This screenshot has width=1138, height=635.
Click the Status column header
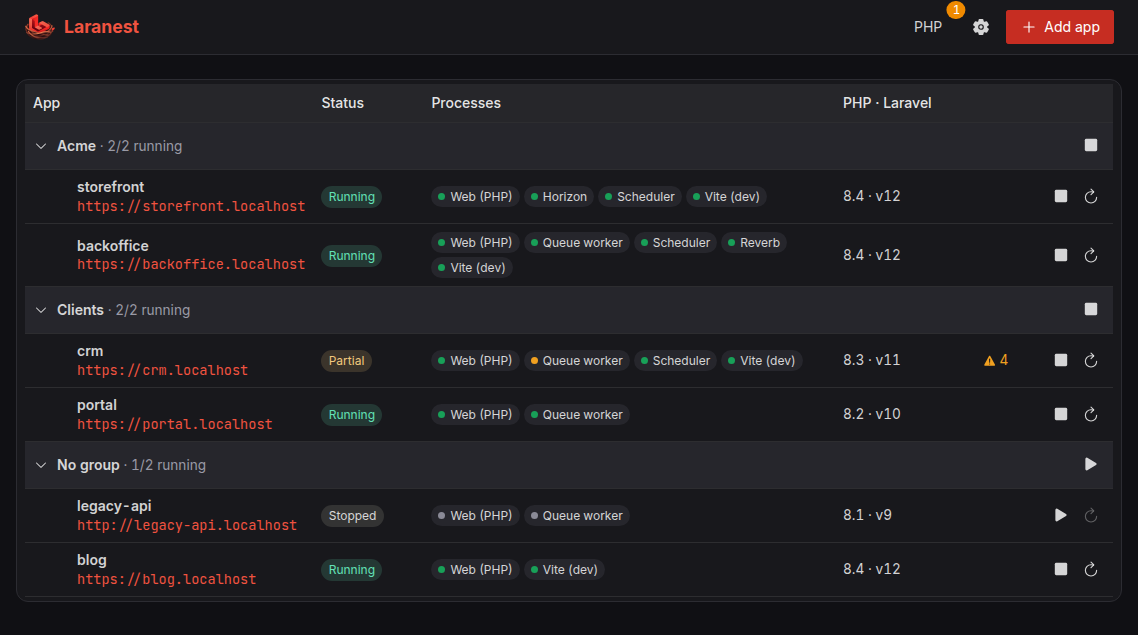343,103
